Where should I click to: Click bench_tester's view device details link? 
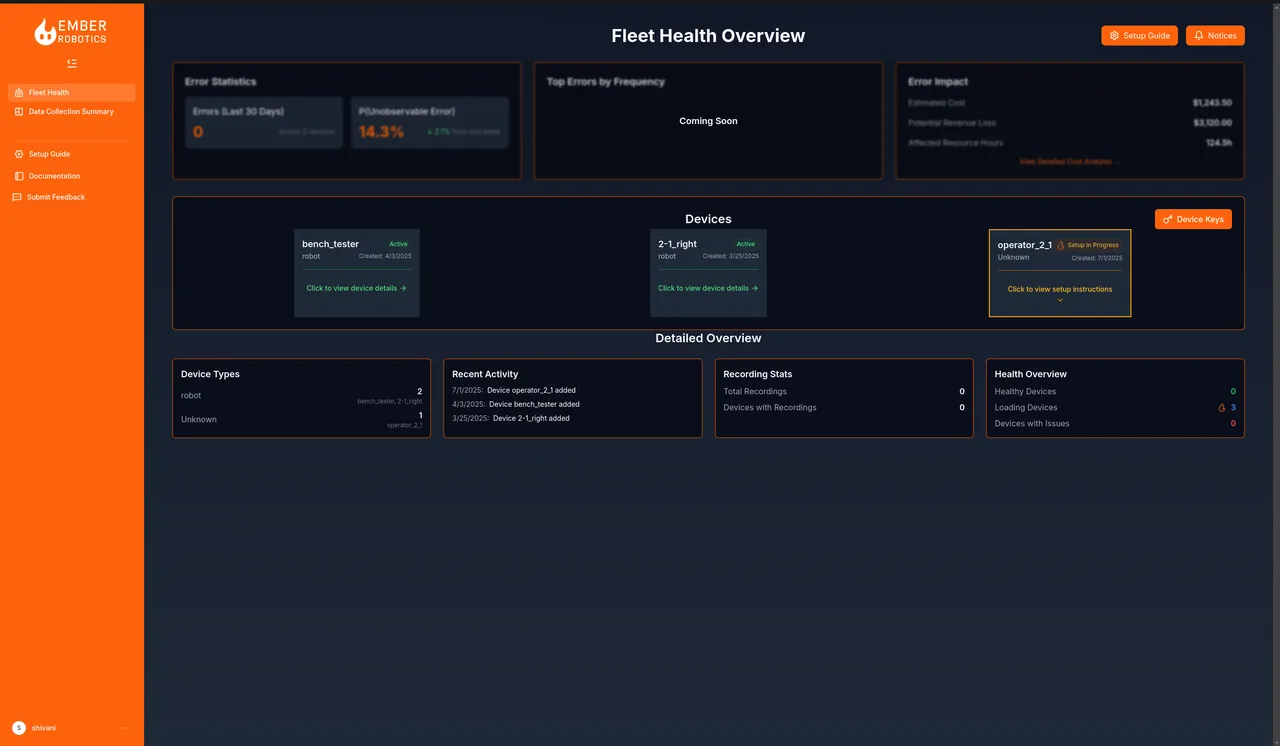click(356, 288)
